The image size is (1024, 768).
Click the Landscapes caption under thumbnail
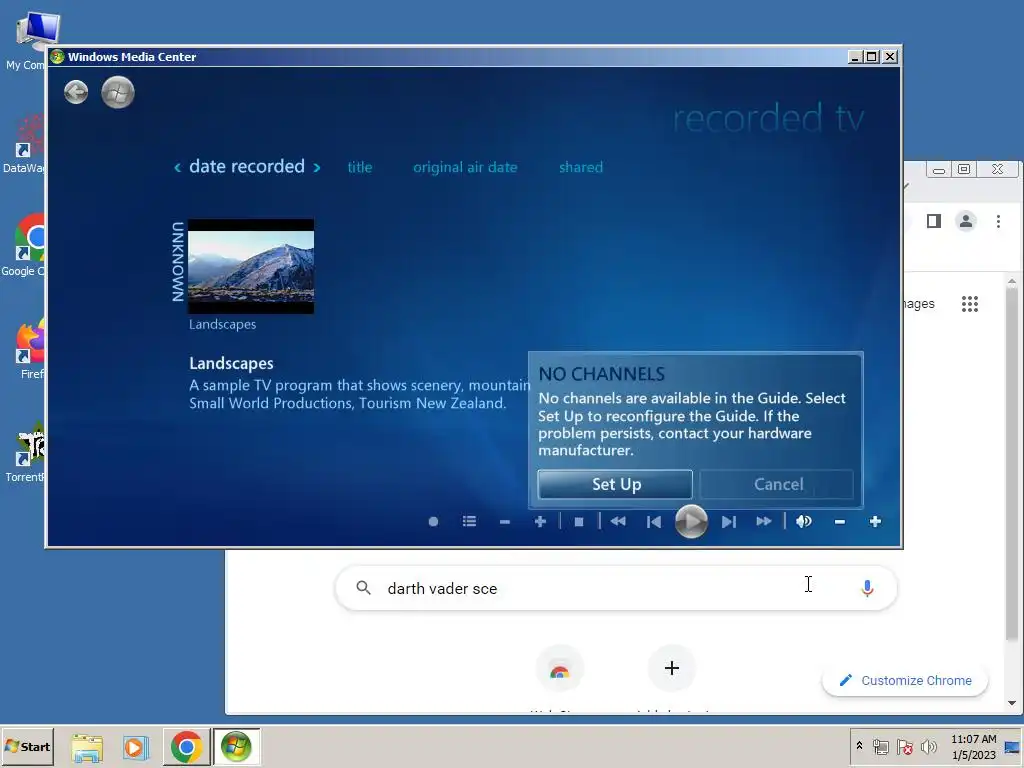coord(222,325)
